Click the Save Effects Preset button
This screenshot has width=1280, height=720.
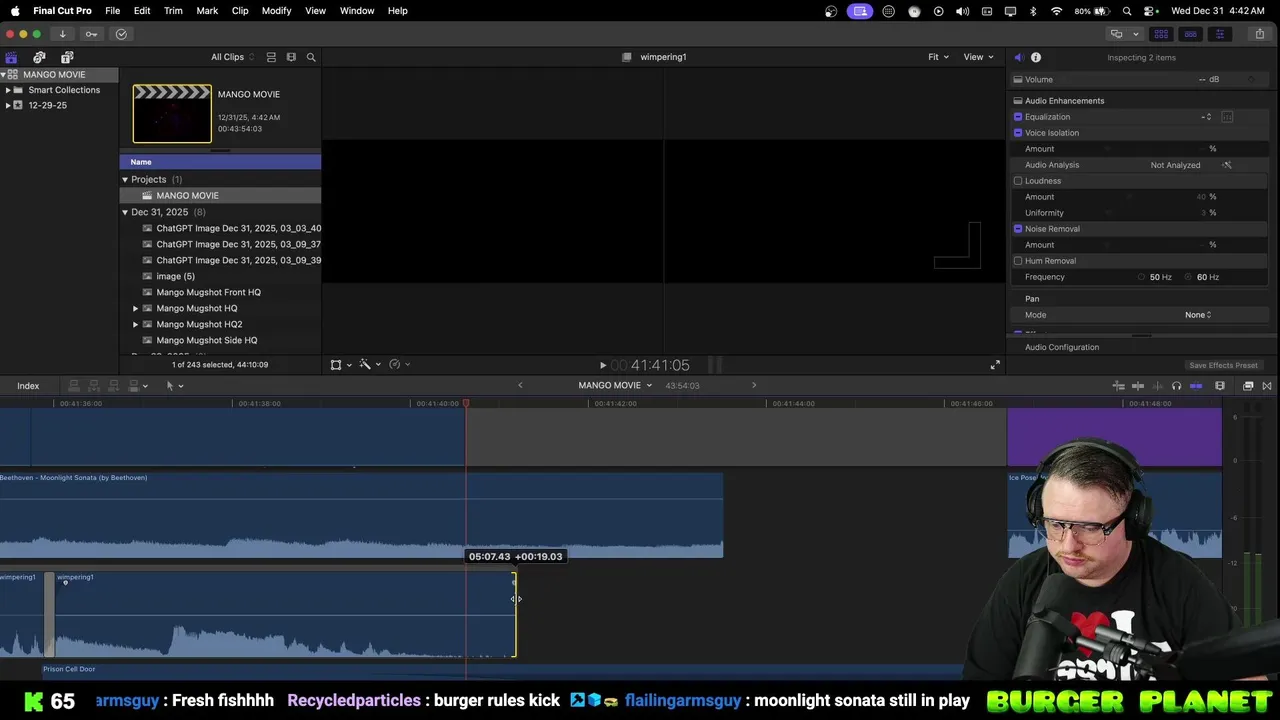tap(1223, 365)
